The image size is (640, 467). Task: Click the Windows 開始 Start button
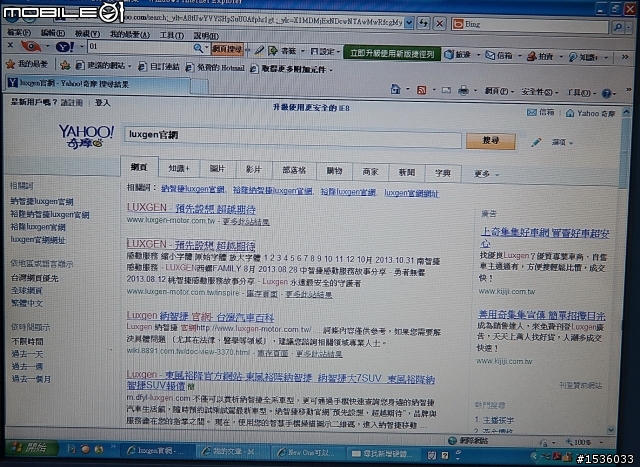[x=30, y=447]
